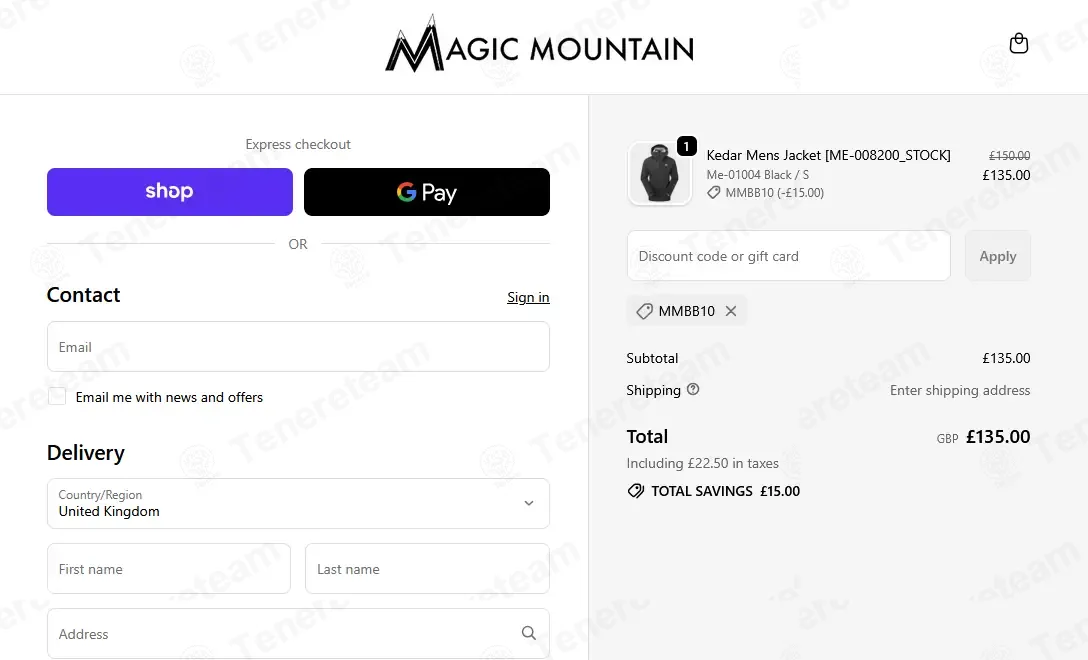Click into the Address field
The height and width of the screenshot is (660, 1088).
click(x=280, y=634)
